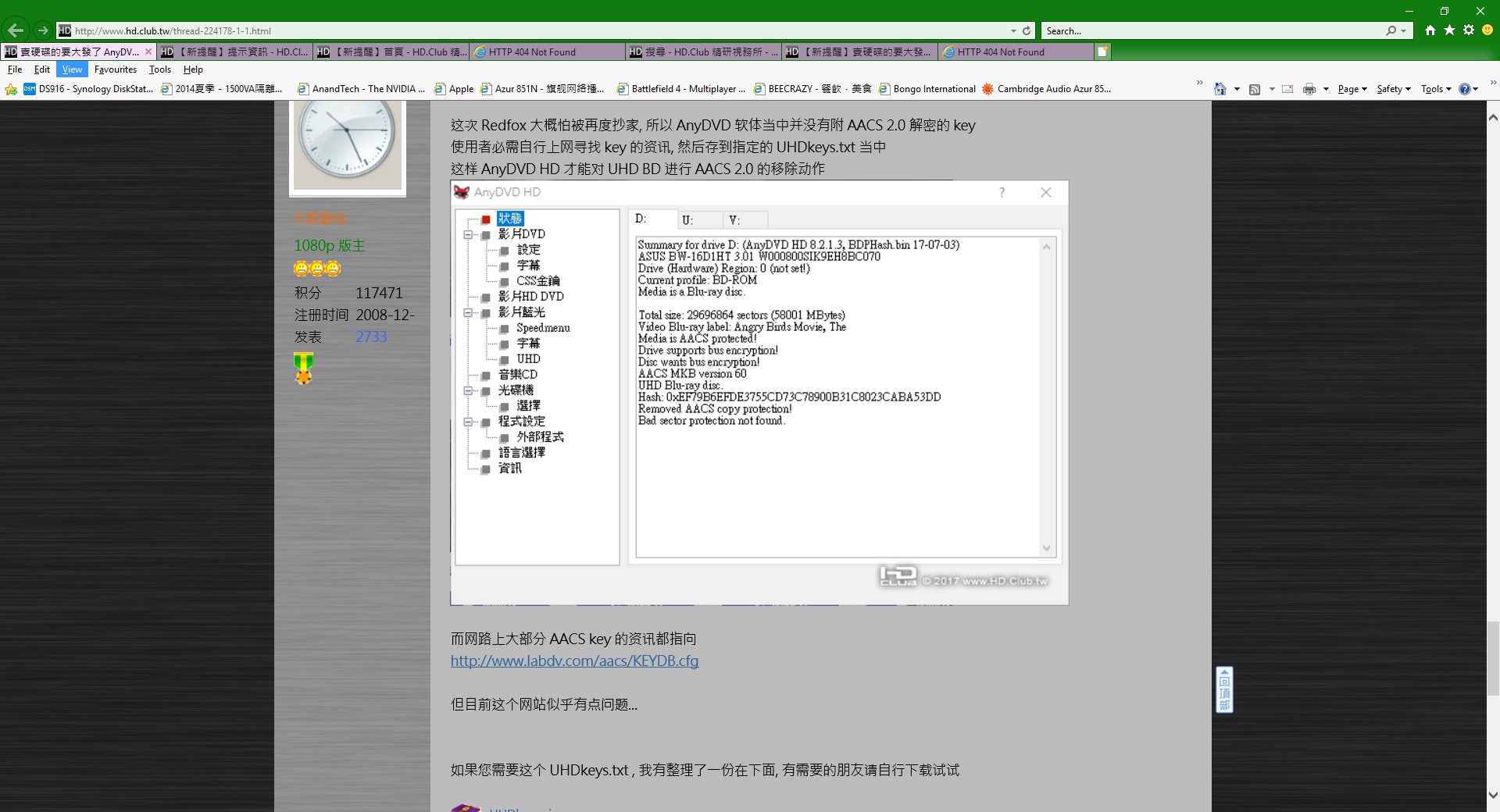Open the AnandTech NVIDIA bookmark
The image size is (1500, 812).
[361, 89]
